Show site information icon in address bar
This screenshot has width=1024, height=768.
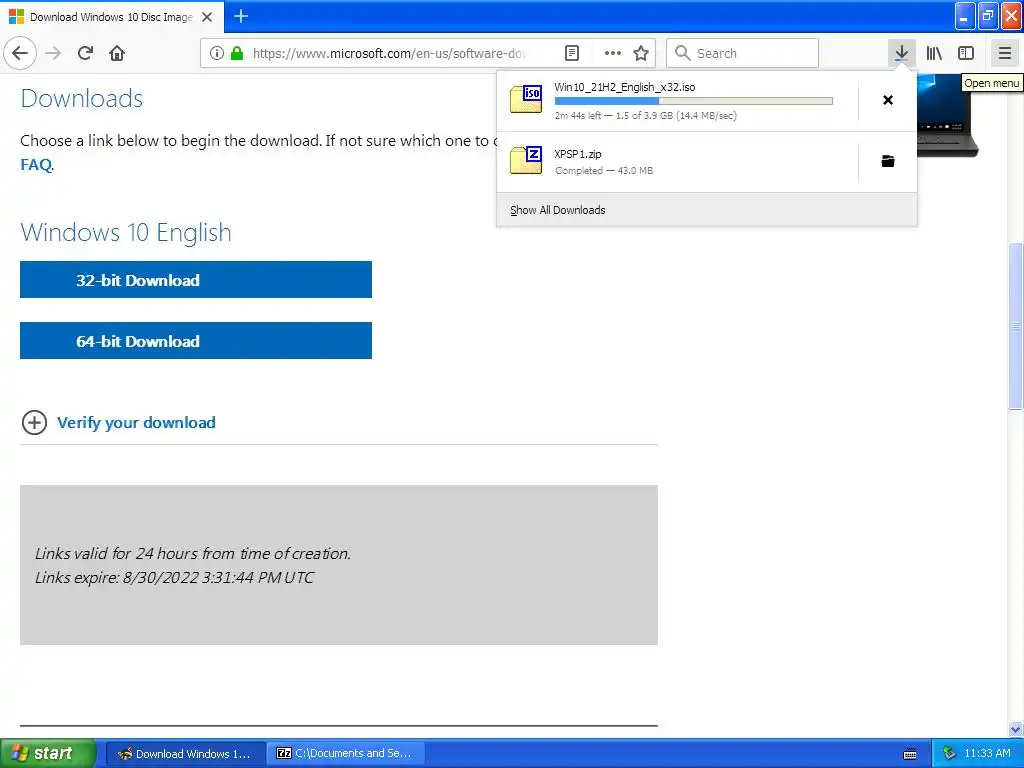(x=217, y=53)
